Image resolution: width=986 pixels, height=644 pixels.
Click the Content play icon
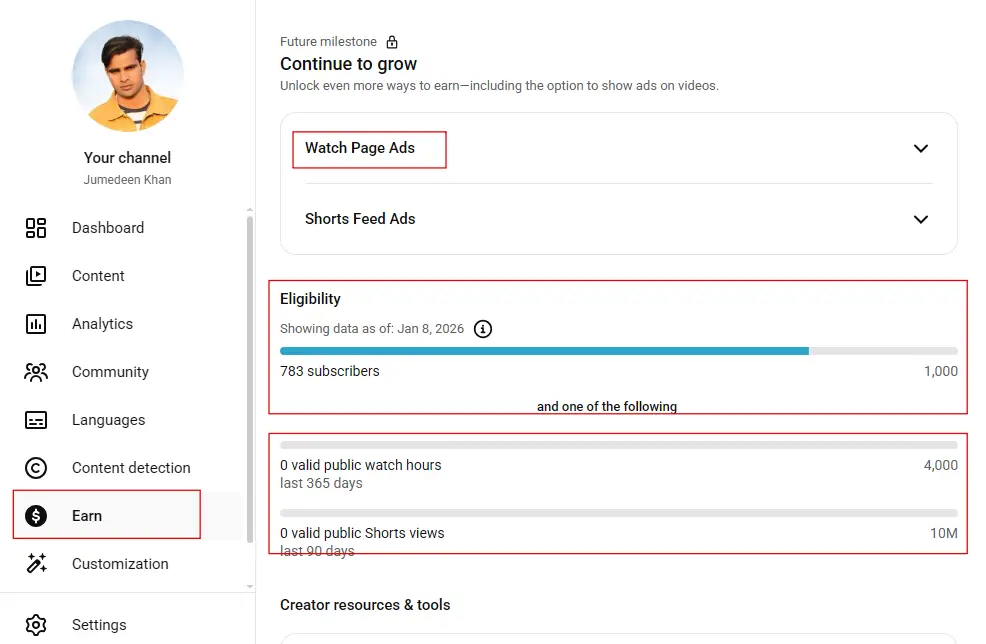[36, 276]
